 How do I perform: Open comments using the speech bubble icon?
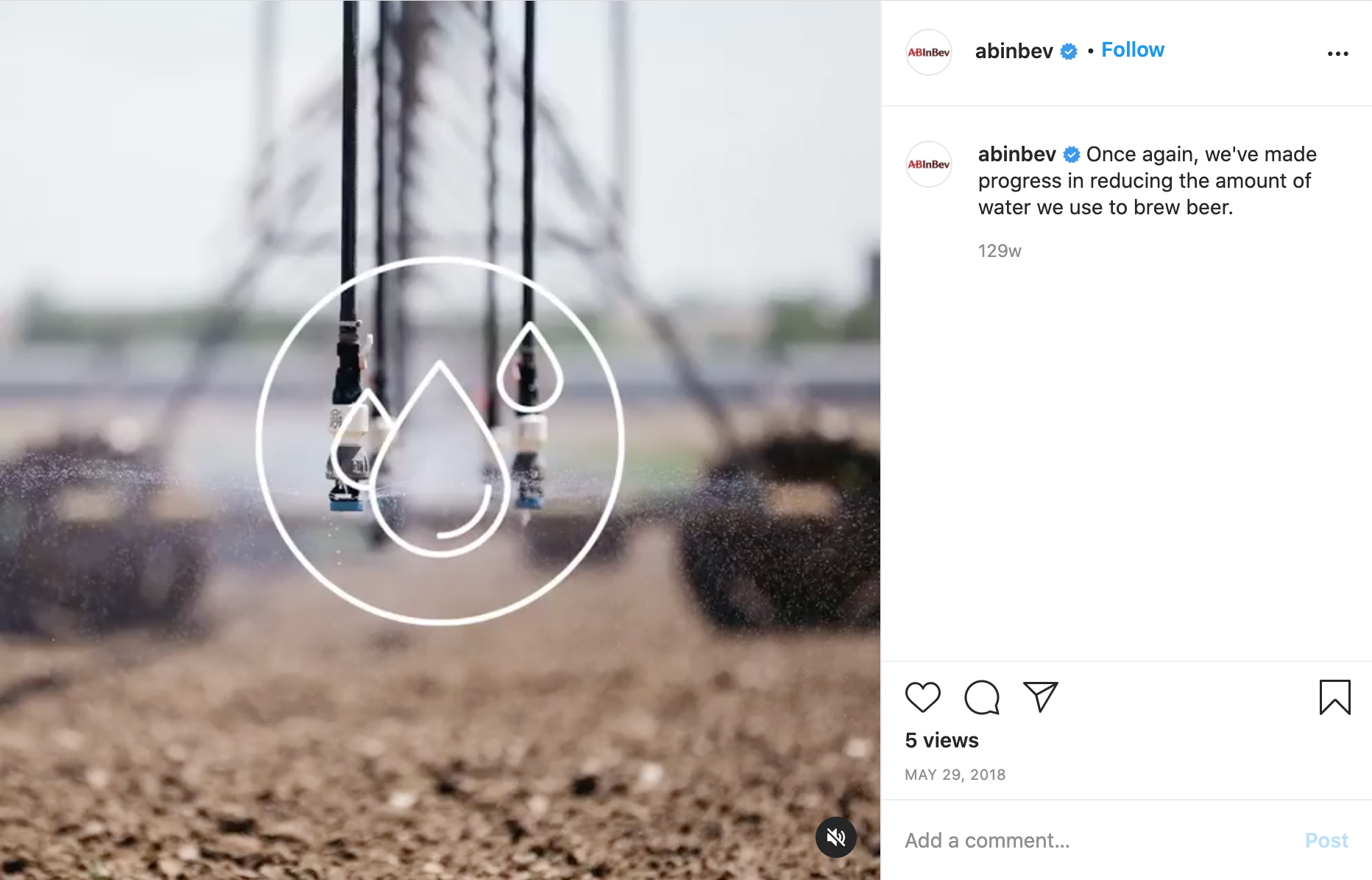pos(982,697)
